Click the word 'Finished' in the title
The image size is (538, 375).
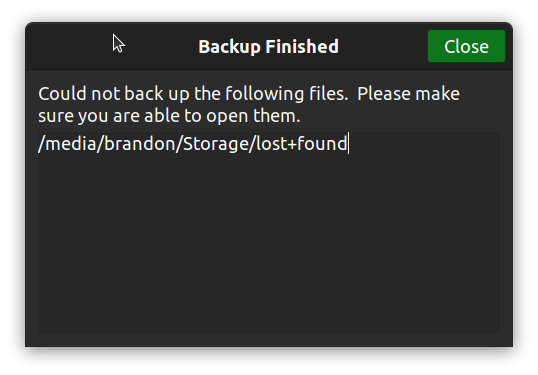[302, 47]
